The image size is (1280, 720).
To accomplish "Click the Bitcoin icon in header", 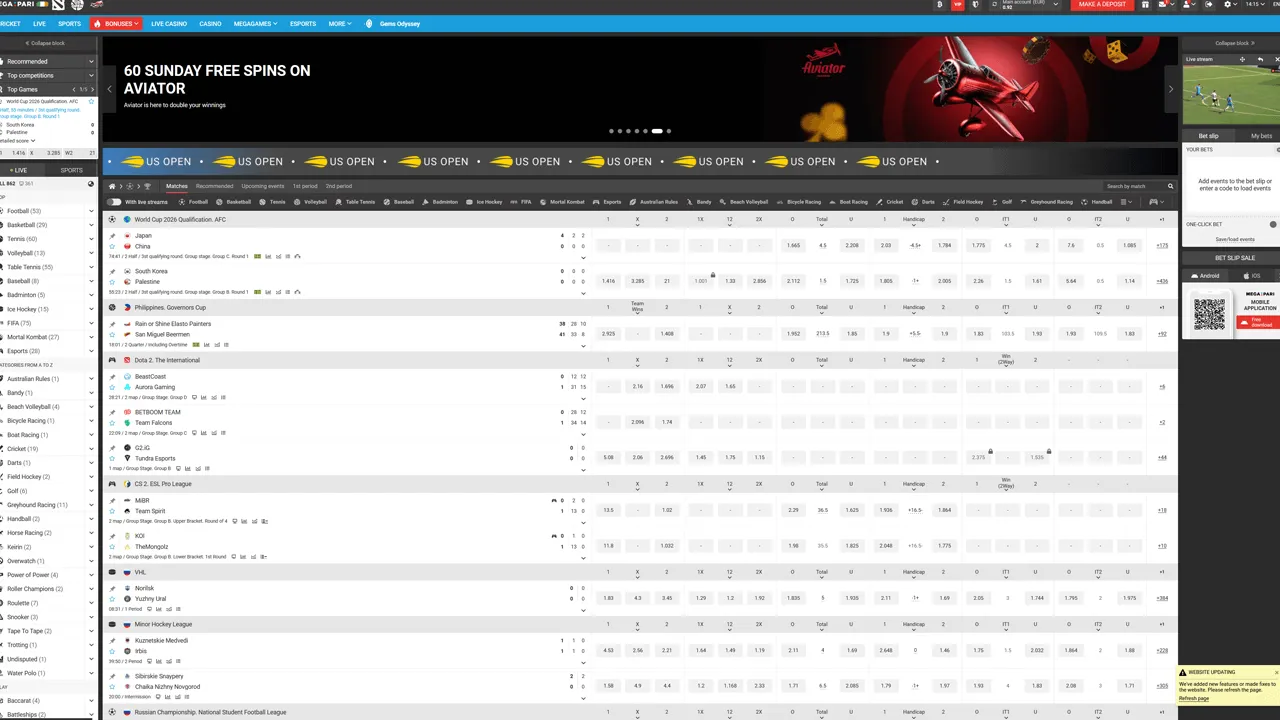I will 939,5.
